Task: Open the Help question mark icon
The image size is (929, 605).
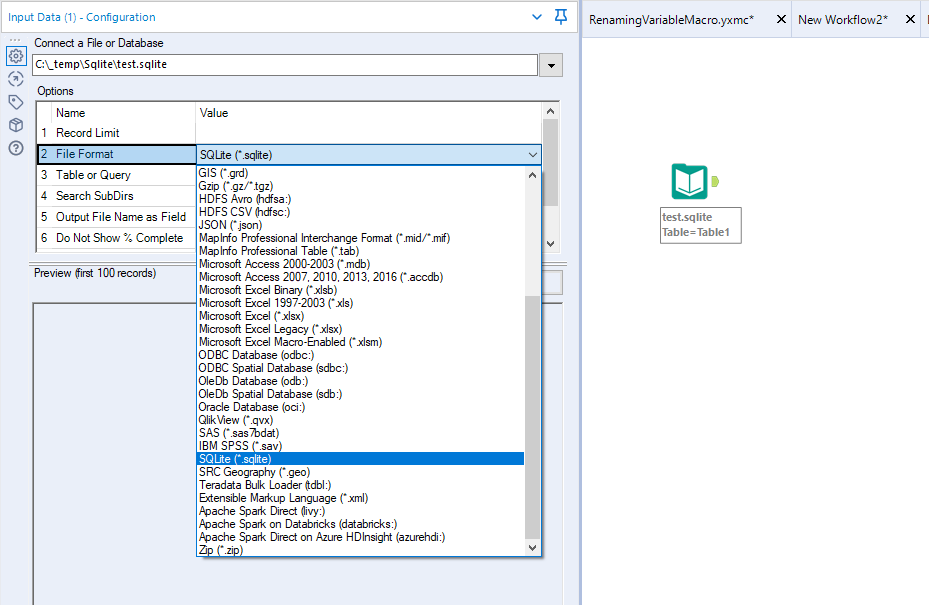Action: click(x=16, y=148)
